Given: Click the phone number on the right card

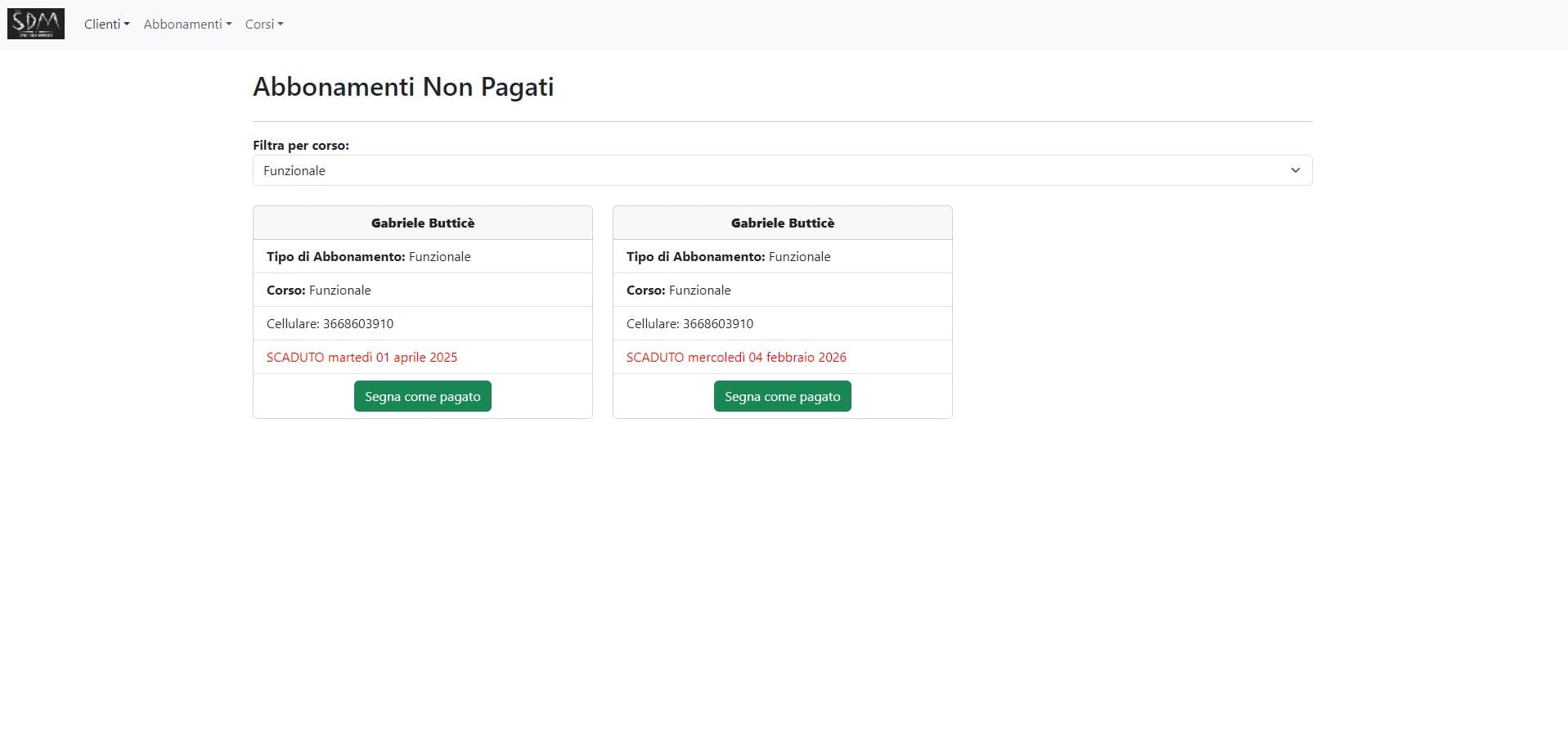Looking at the screenshot, I should coord(690,323).
